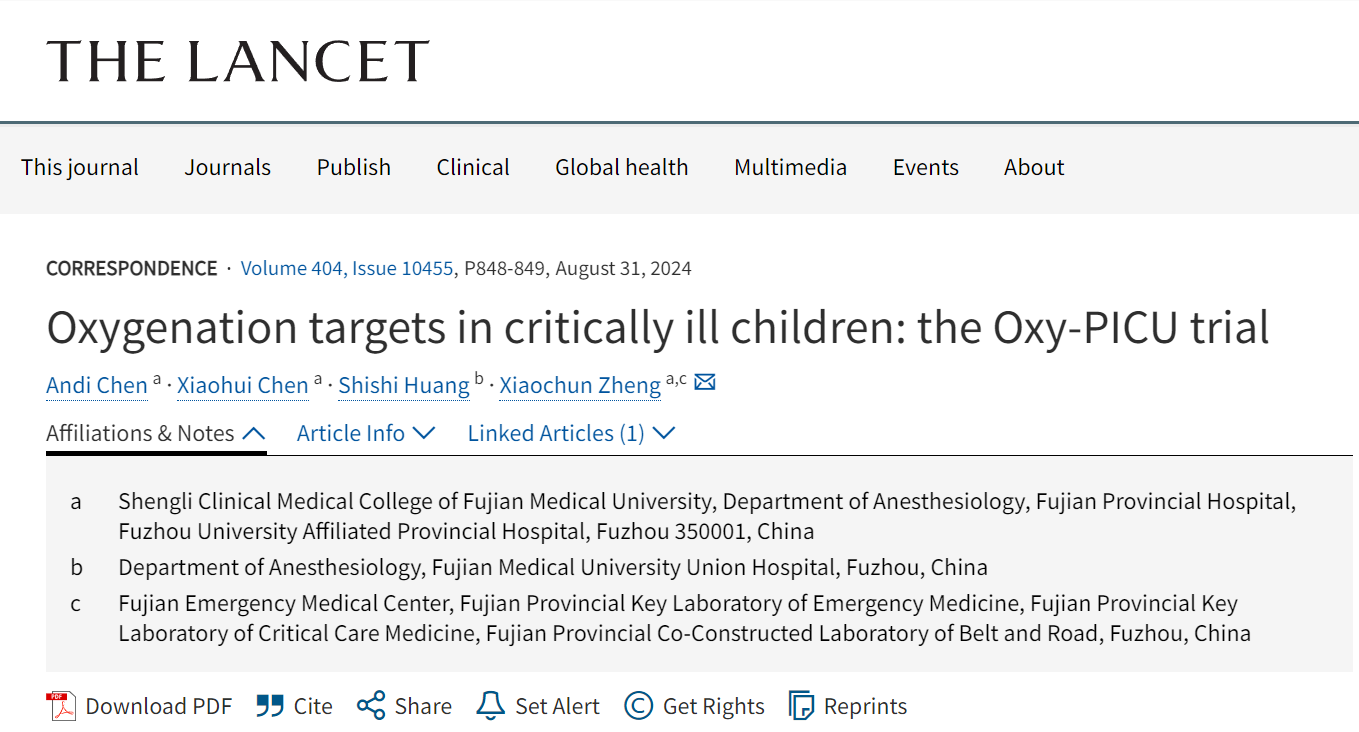Click the Share network icon
1359x732 pixels.
(x=371, y=706)
